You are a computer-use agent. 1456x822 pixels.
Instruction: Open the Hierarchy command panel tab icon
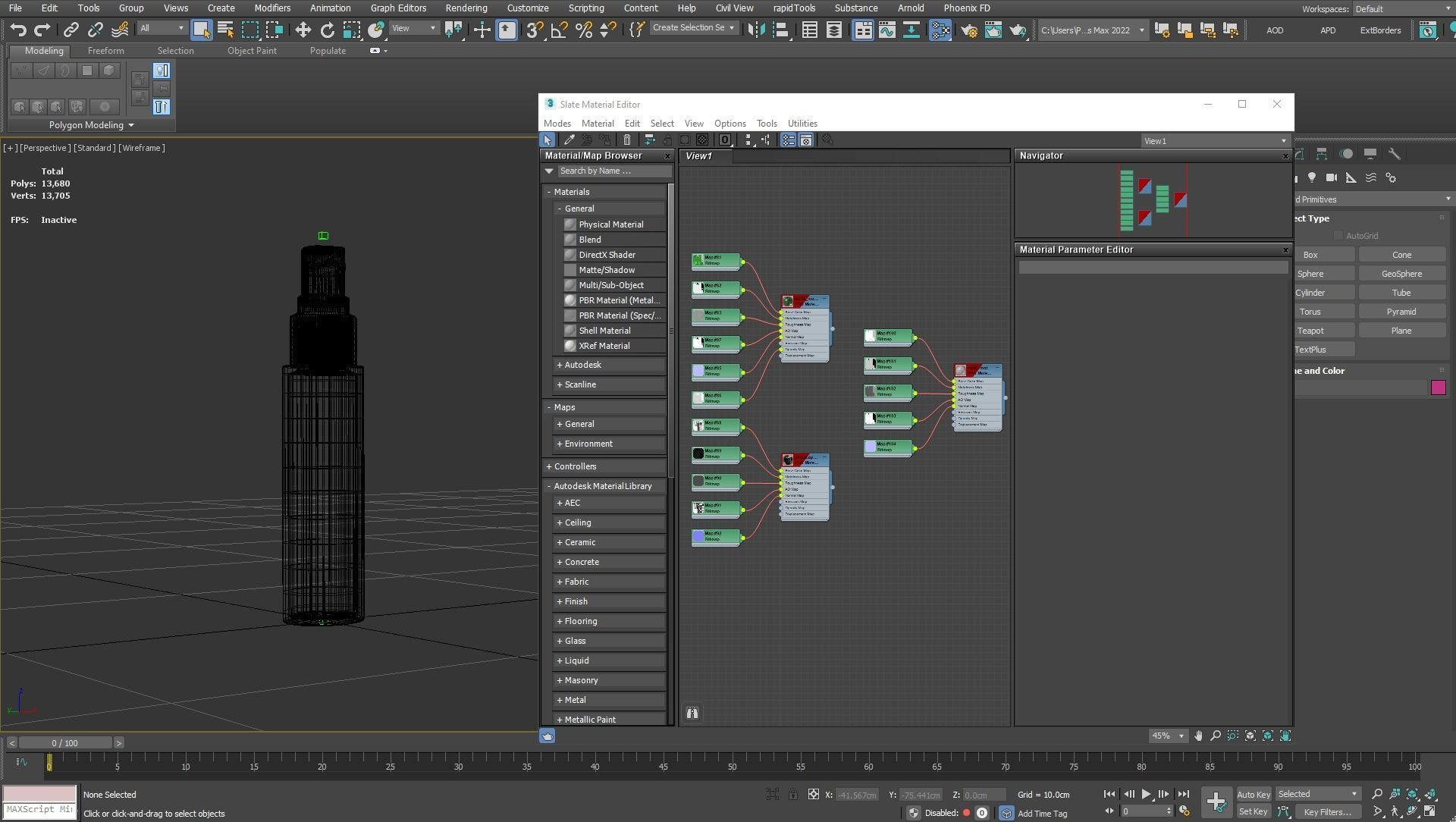coord(1322,154)
